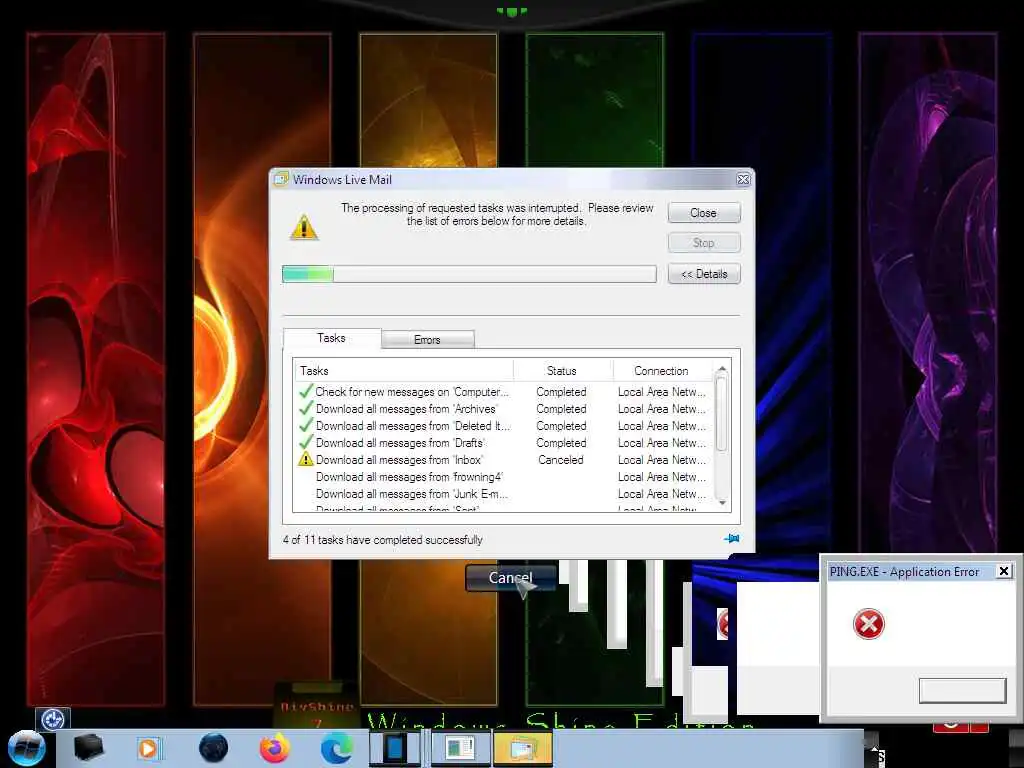Click the red error icon in PING.EXE dialog
The height and width of the screenshot is (768, 1024).
pos(869,624)
